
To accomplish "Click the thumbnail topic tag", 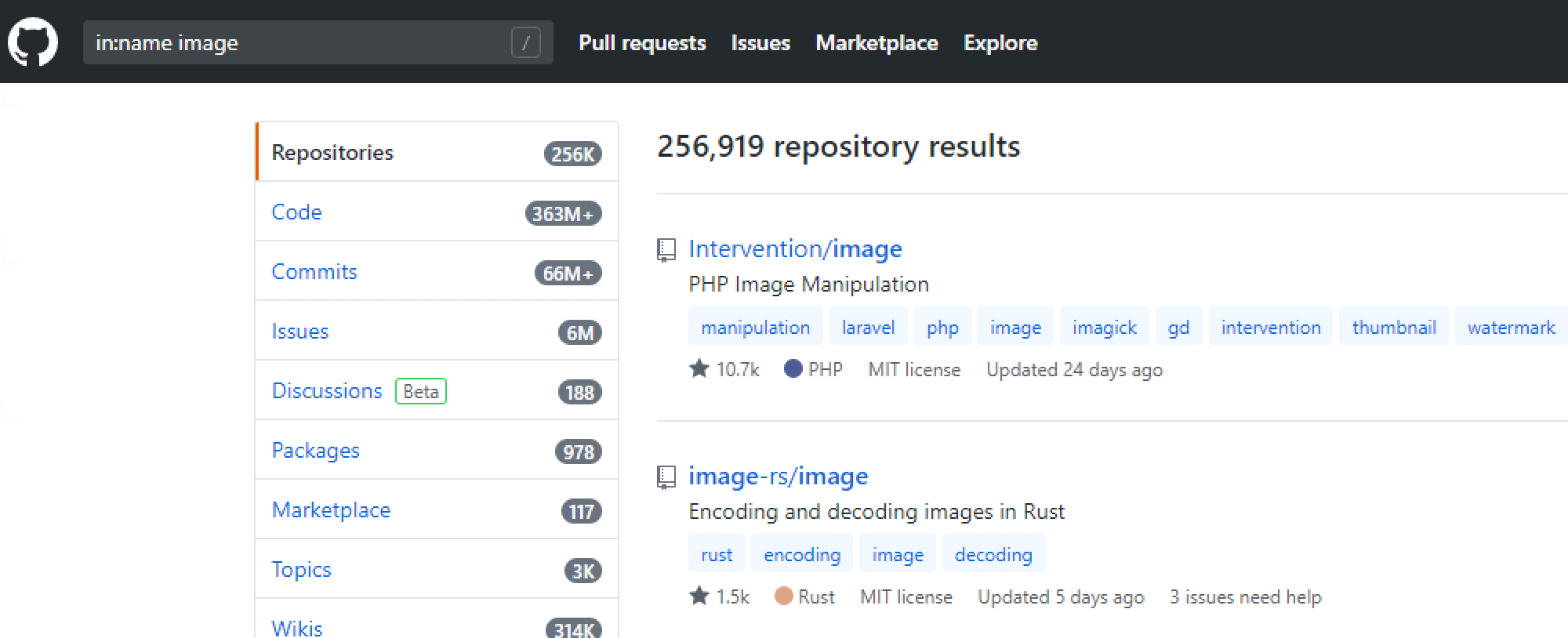I will pyautogui.click(x=1394, y=327).
